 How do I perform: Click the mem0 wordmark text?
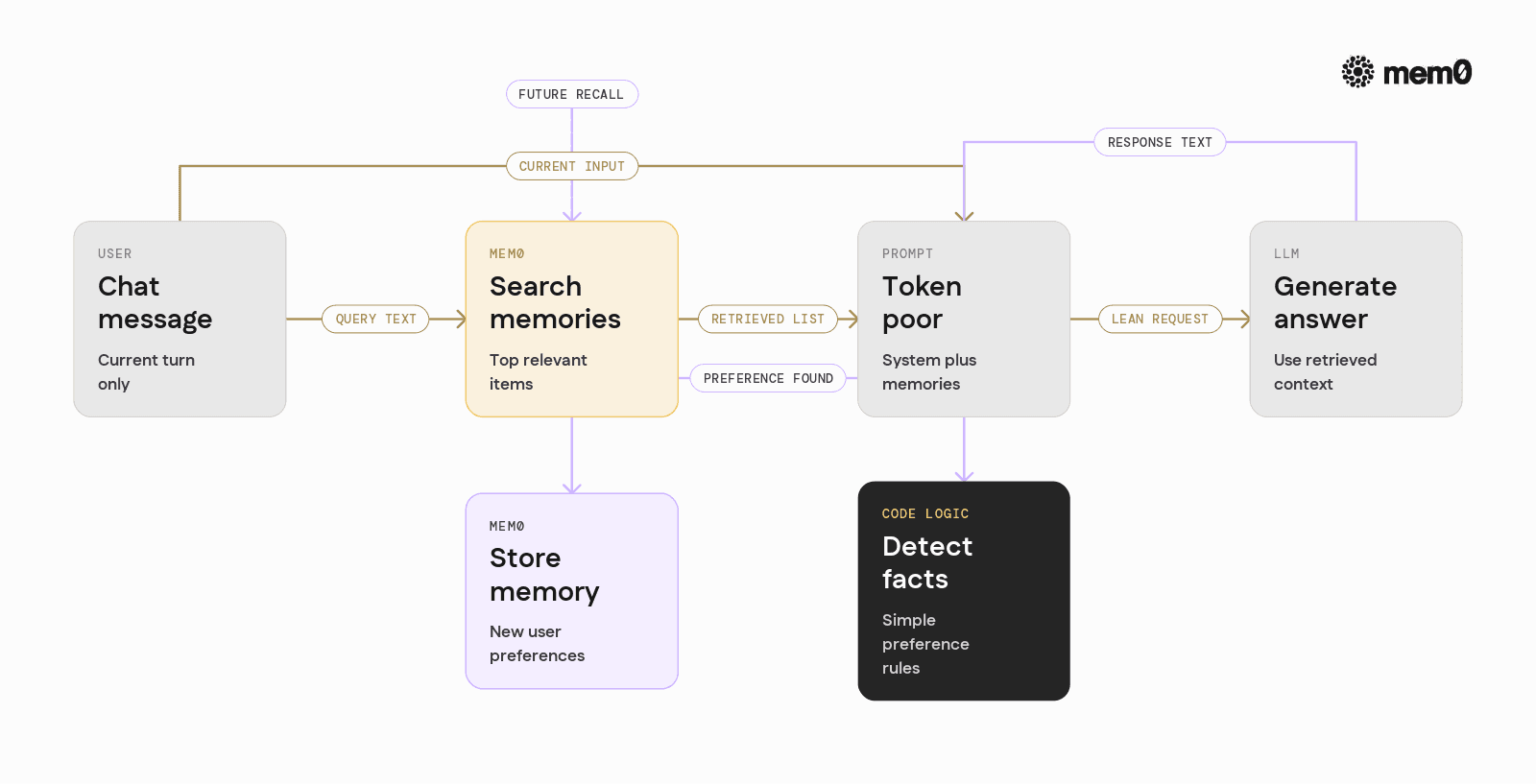[x=1428, y=73]
